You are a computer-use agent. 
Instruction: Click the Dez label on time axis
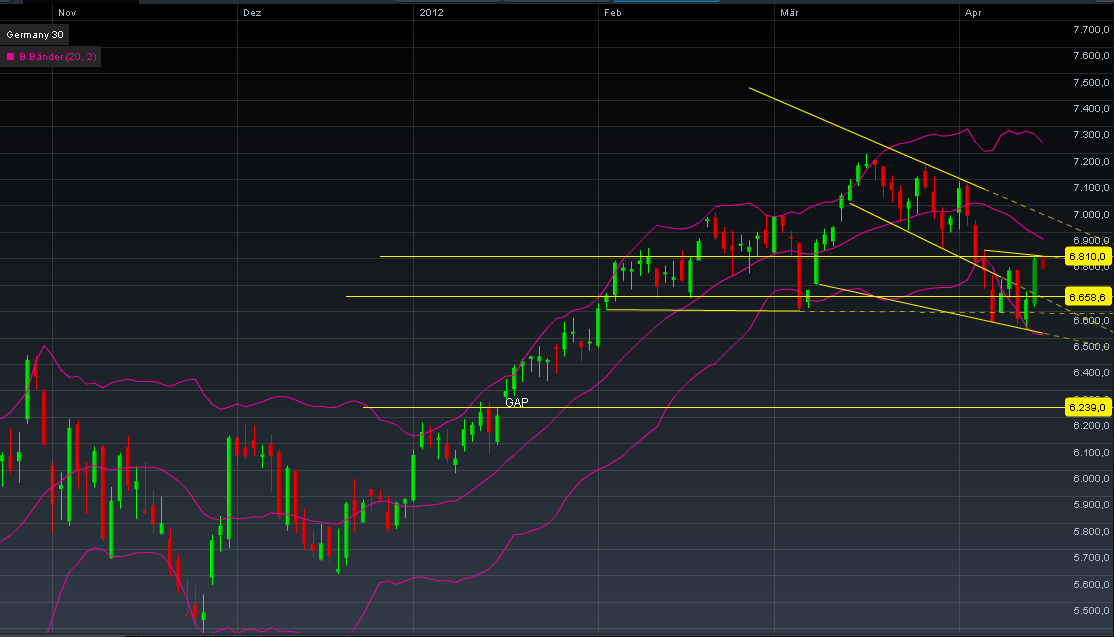coord(252,13)
